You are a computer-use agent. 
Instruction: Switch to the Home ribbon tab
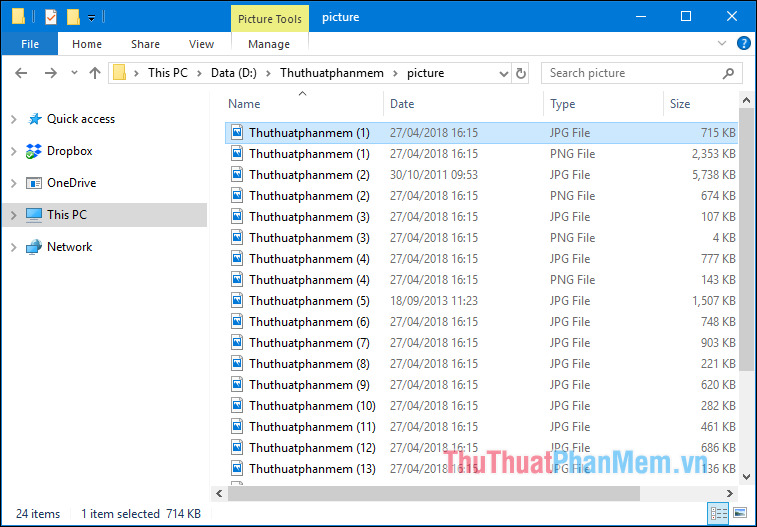87,44
